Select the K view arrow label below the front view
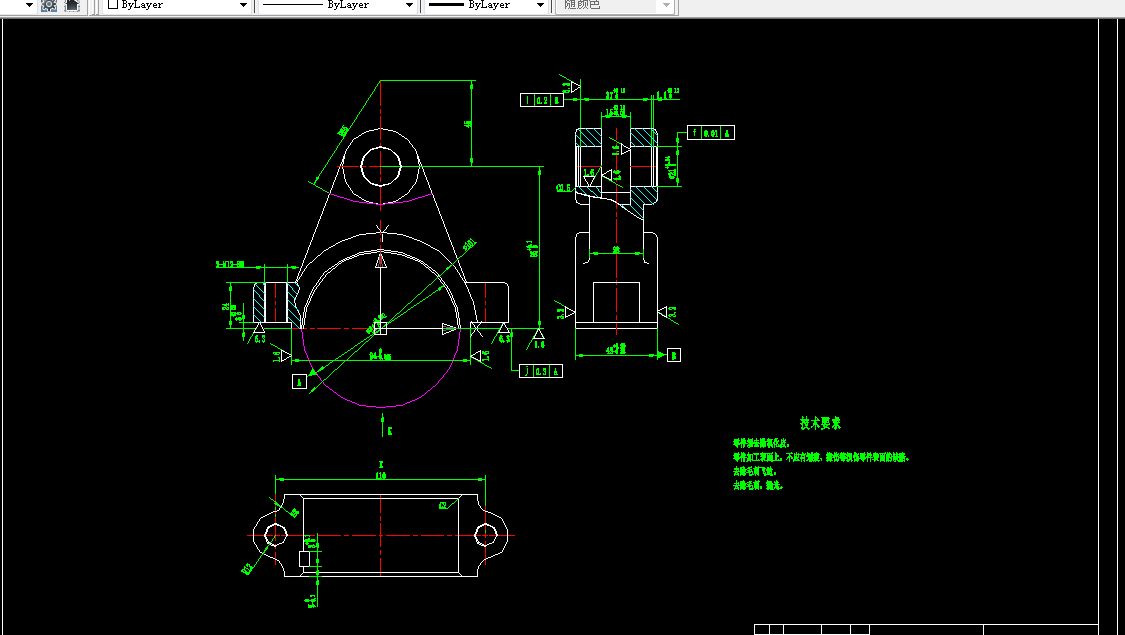The image size is (1125, 635). 390,431
